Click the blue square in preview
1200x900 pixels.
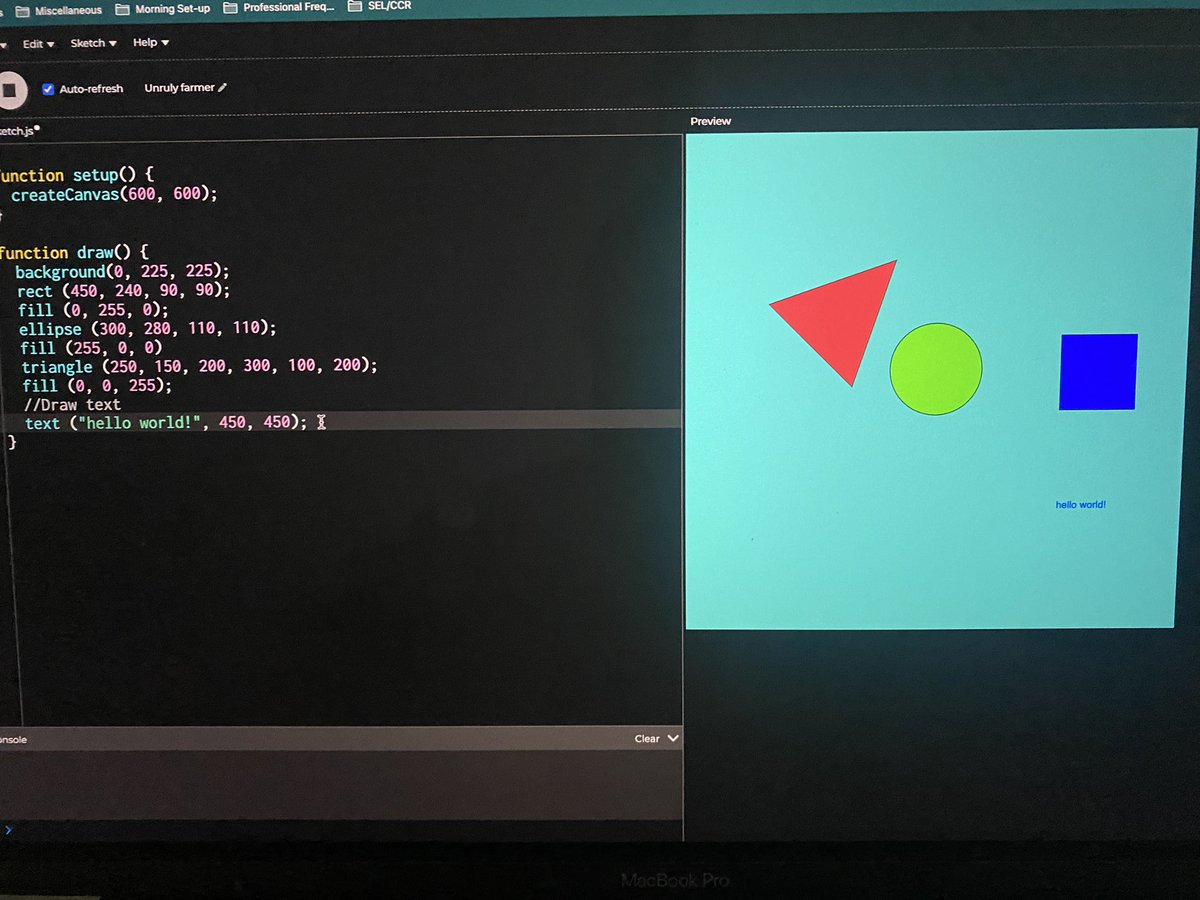1098,372
